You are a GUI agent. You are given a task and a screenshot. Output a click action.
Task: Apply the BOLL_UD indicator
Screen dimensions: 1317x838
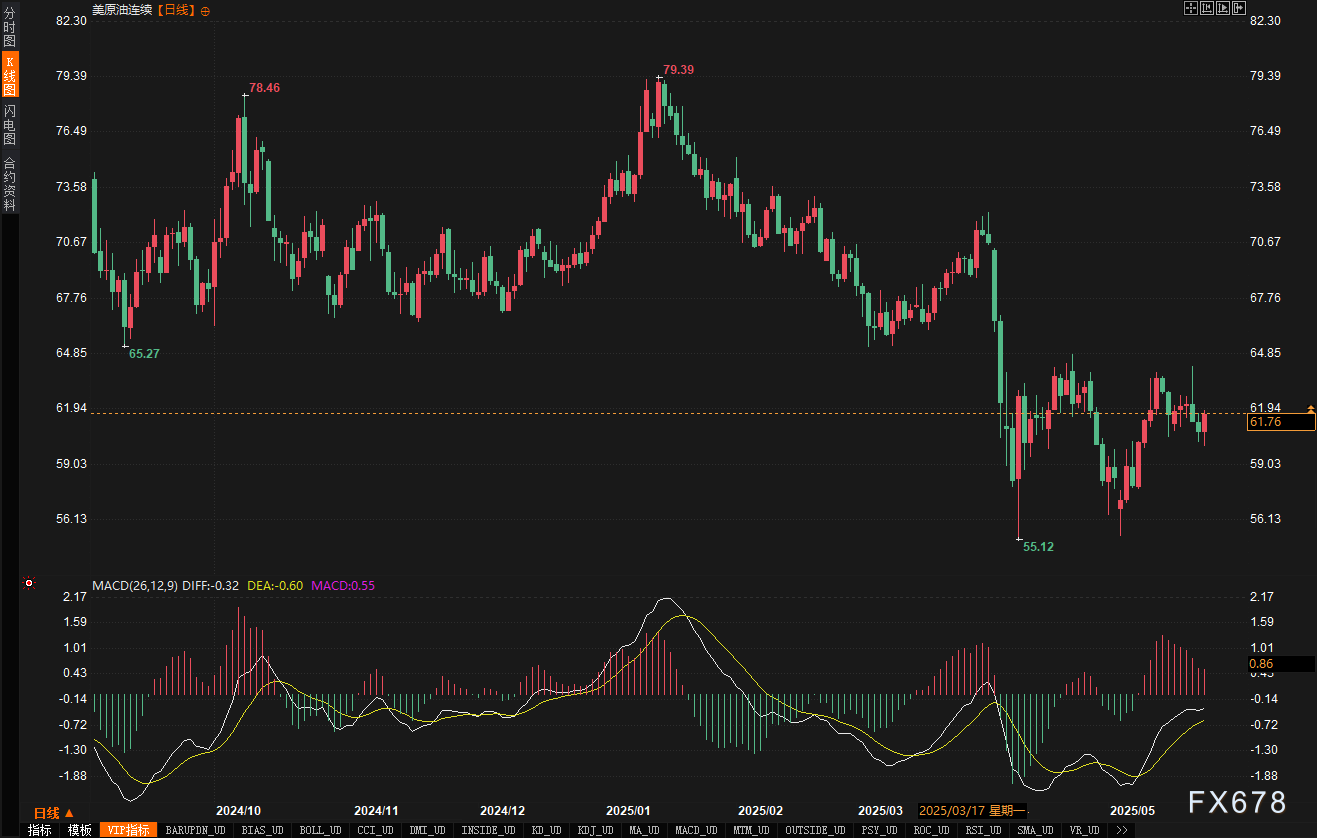[321, 830]
